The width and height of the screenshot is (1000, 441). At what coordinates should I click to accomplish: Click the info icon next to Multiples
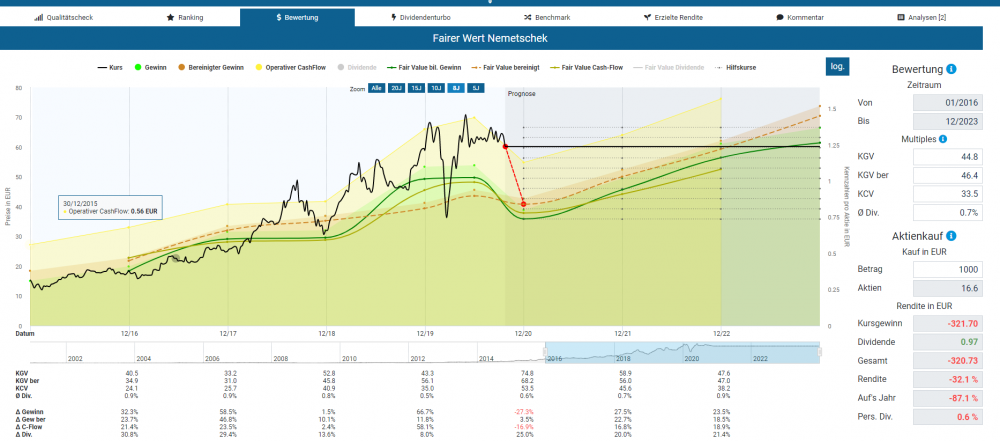(943, 138)
